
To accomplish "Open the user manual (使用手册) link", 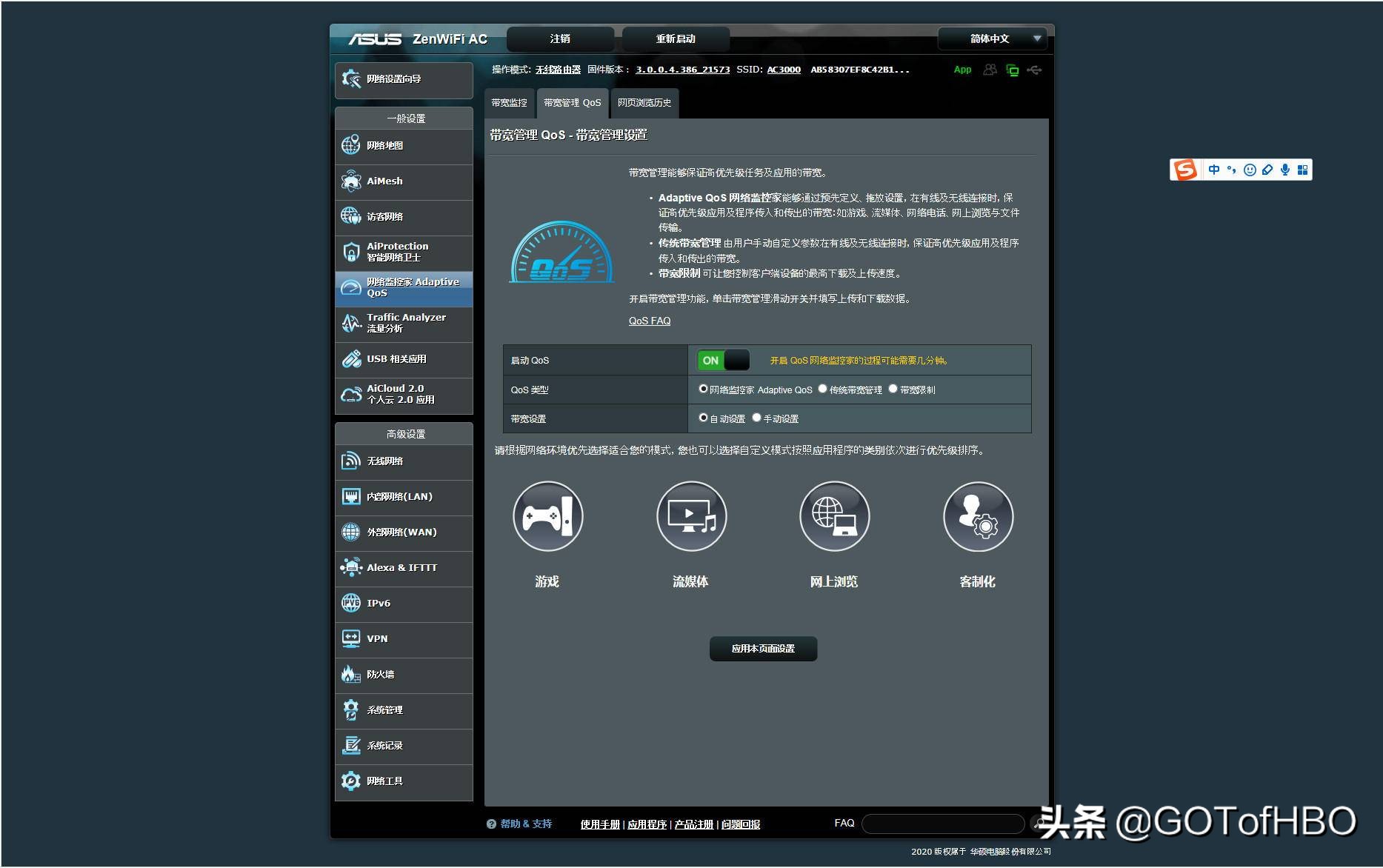I will click(600, 824).
